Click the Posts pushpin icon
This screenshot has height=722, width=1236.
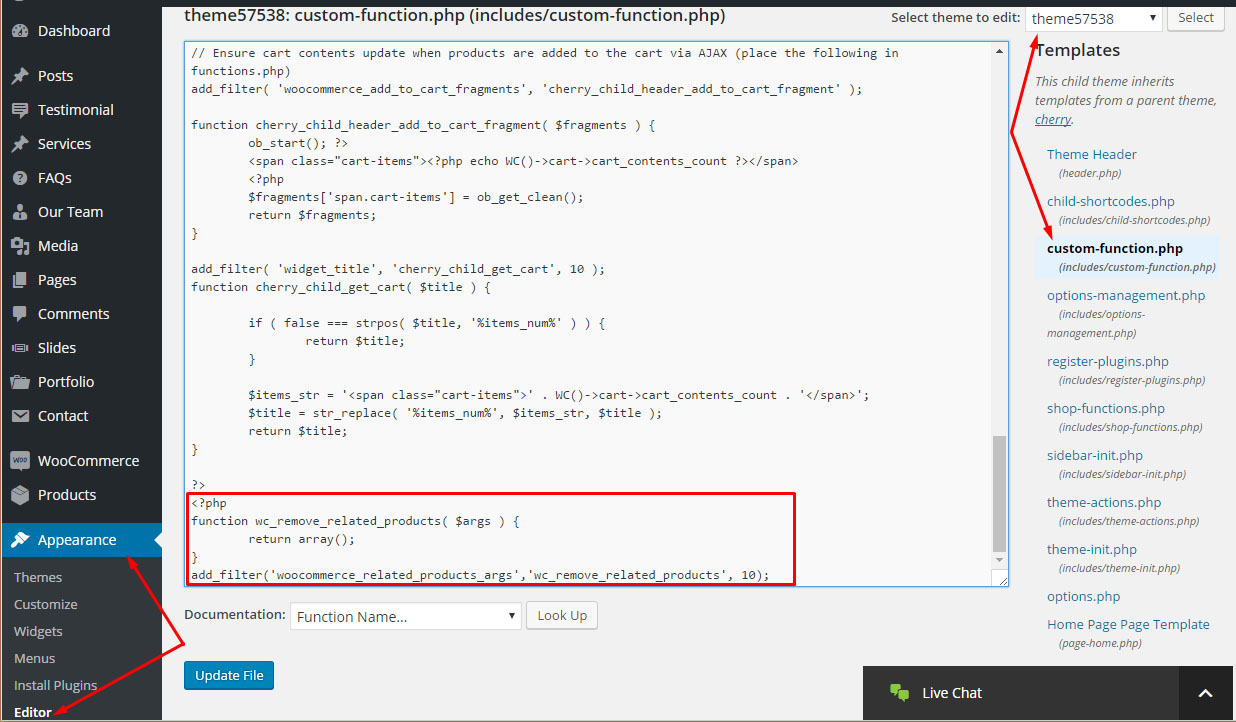coord(19,76)
